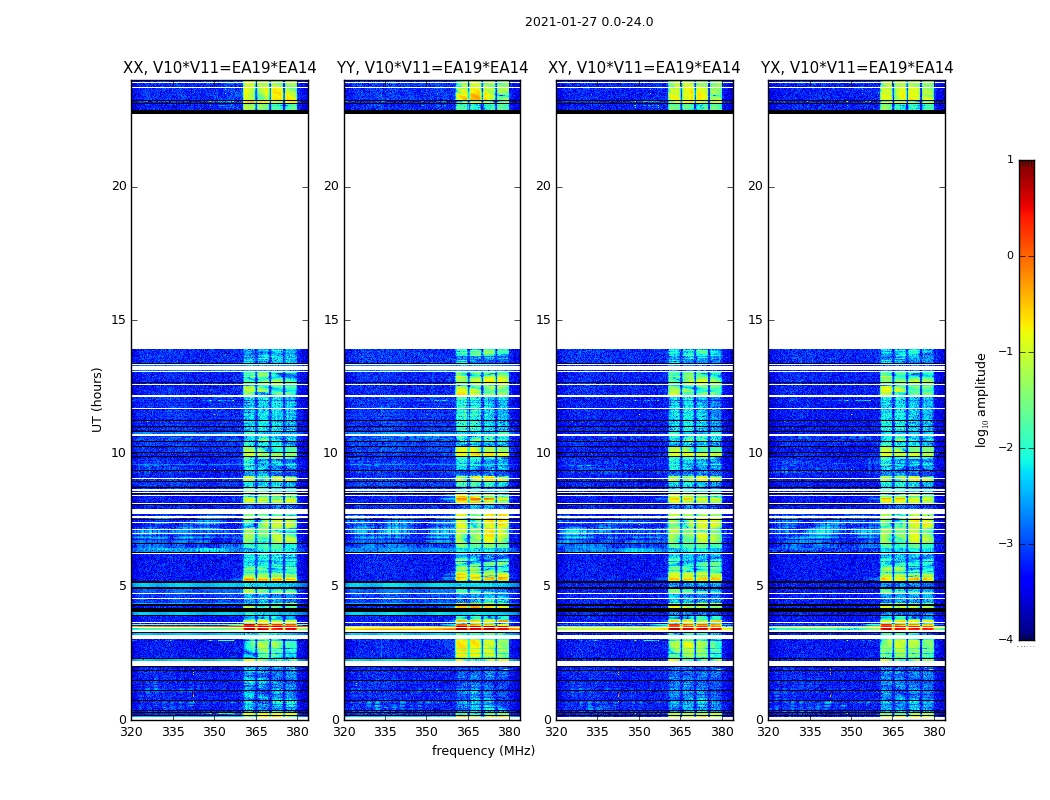Click the log10 amplitude colorbar label

[982, 399]
